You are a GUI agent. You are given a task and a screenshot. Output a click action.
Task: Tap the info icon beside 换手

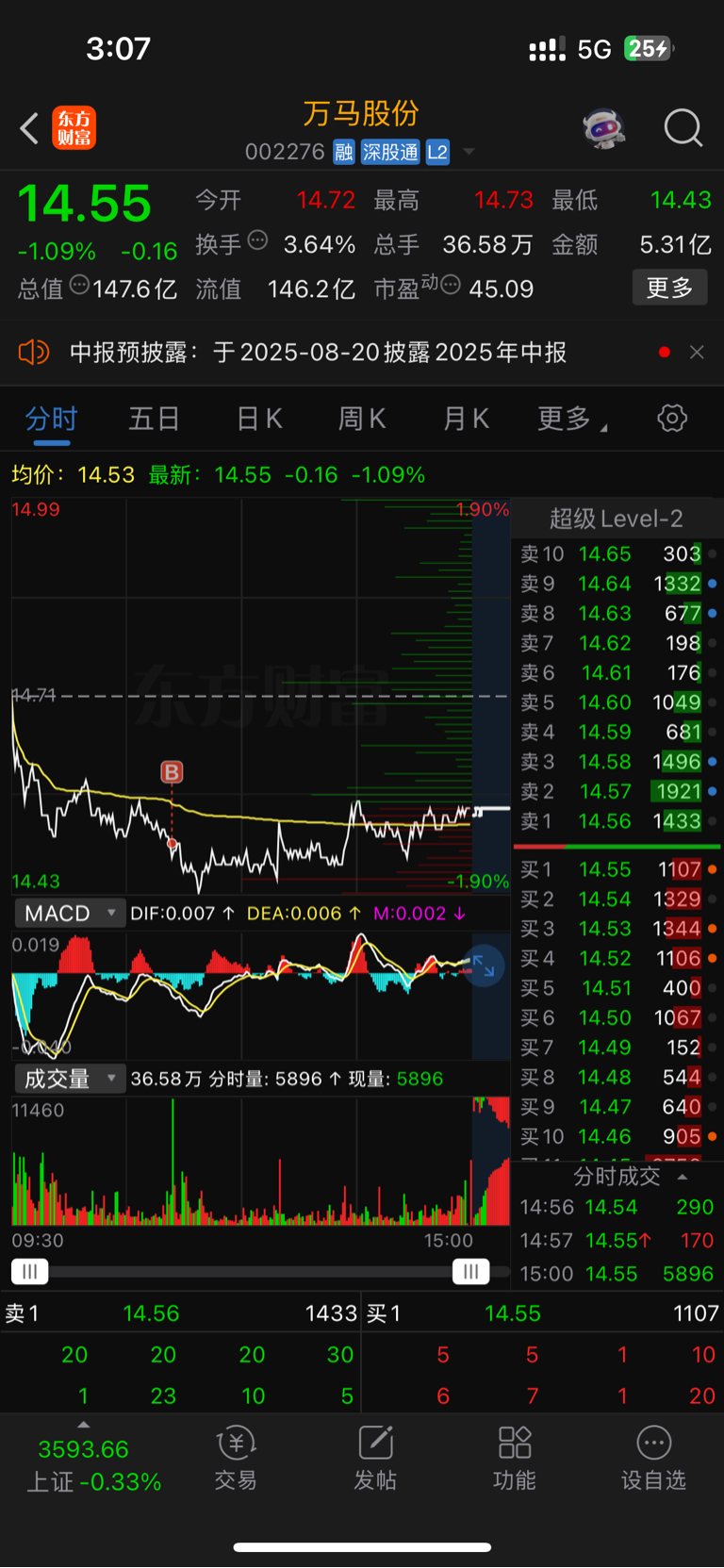(257, 241)
